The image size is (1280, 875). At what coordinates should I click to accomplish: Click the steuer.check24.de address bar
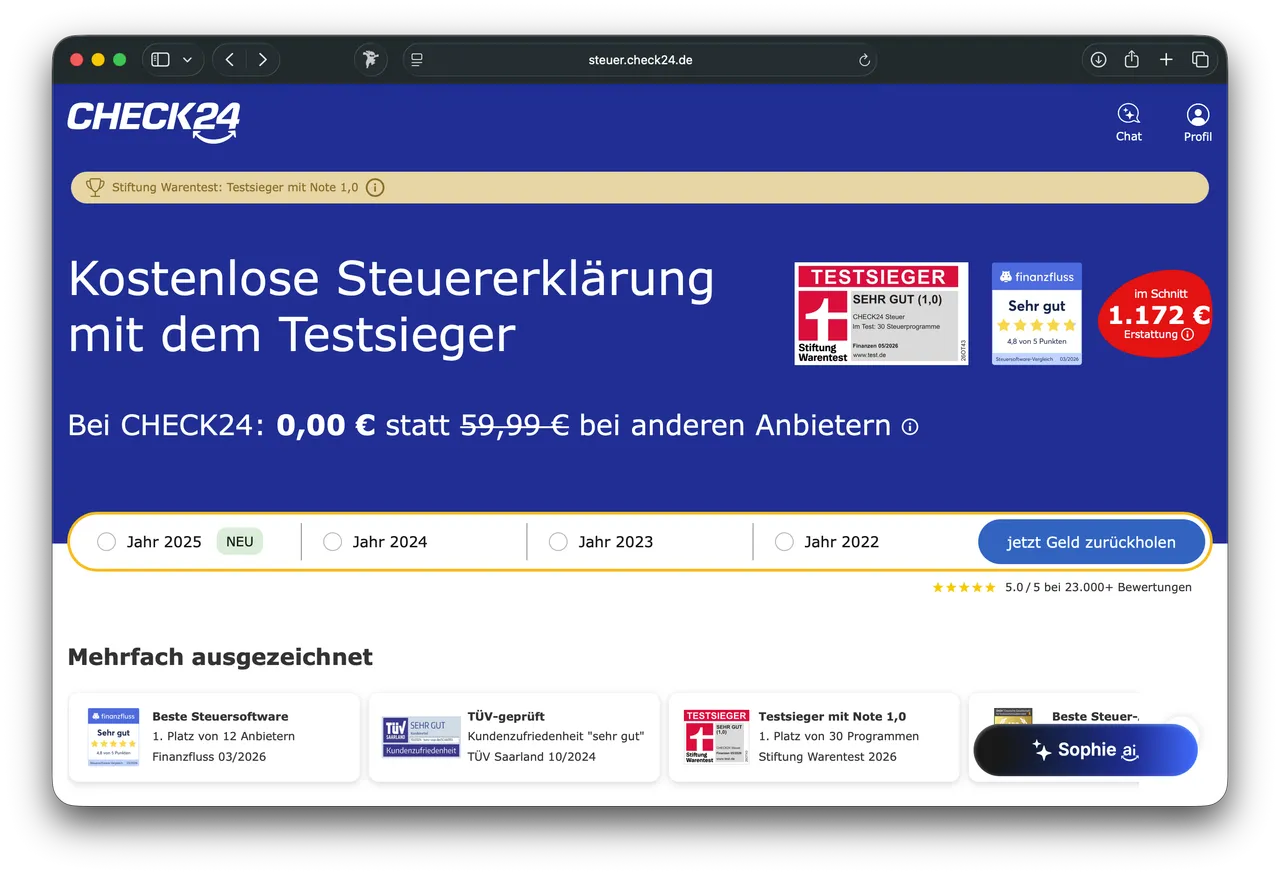point(640,60)
